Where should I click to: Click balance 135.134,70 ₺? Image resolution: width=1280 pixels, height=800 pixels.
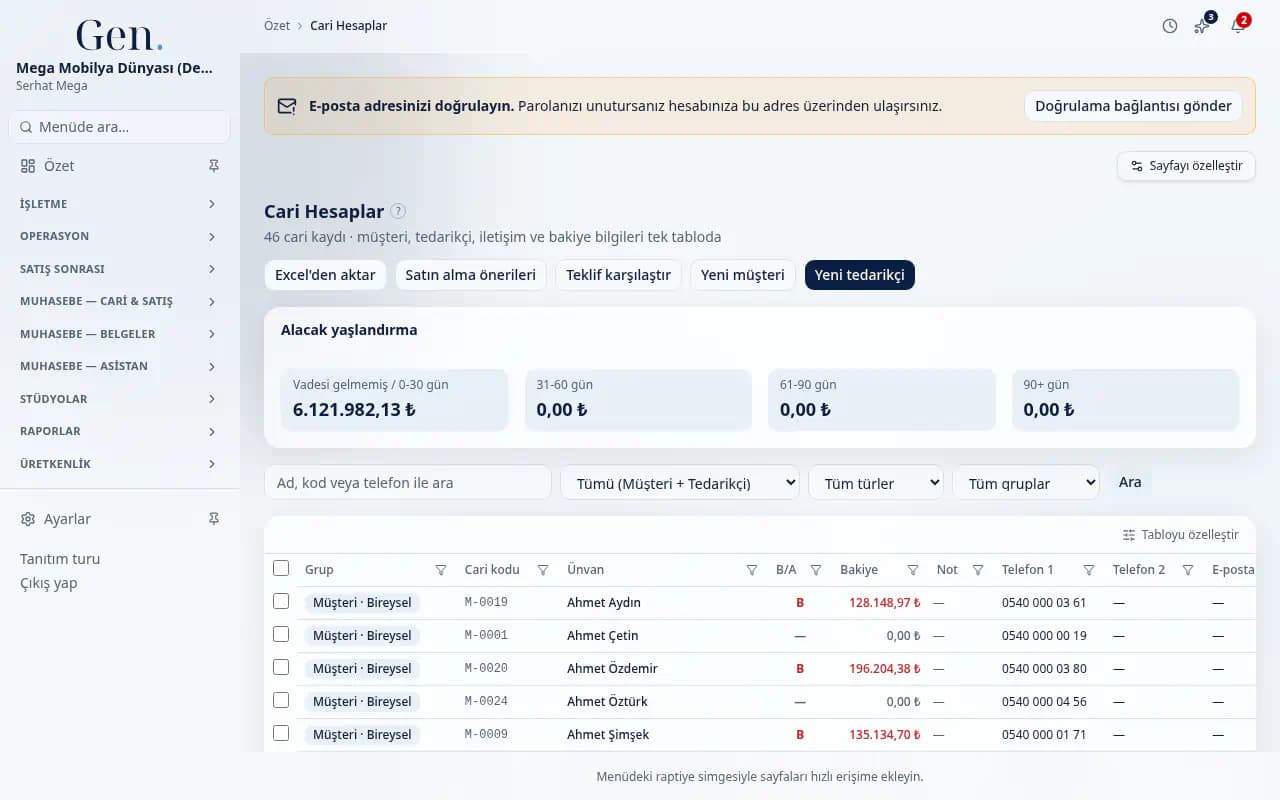pyautogui.click(x=885, y=735)
